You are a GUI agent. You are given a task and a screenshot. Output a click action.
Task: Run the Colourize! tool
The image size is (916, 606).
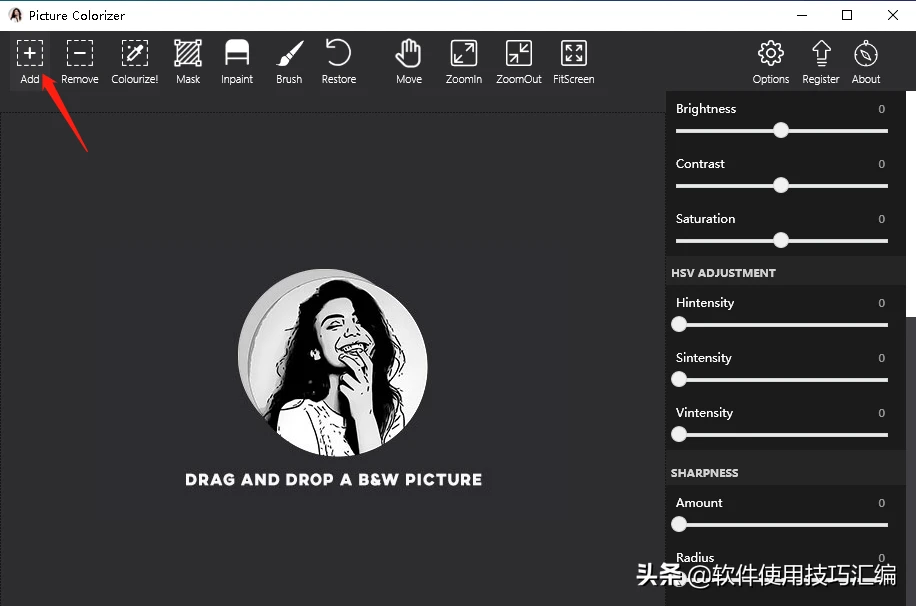tap(134, 54)
